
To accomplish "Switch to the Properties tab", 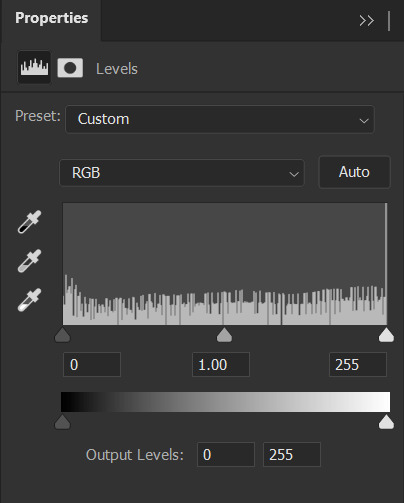I will 52,18.
